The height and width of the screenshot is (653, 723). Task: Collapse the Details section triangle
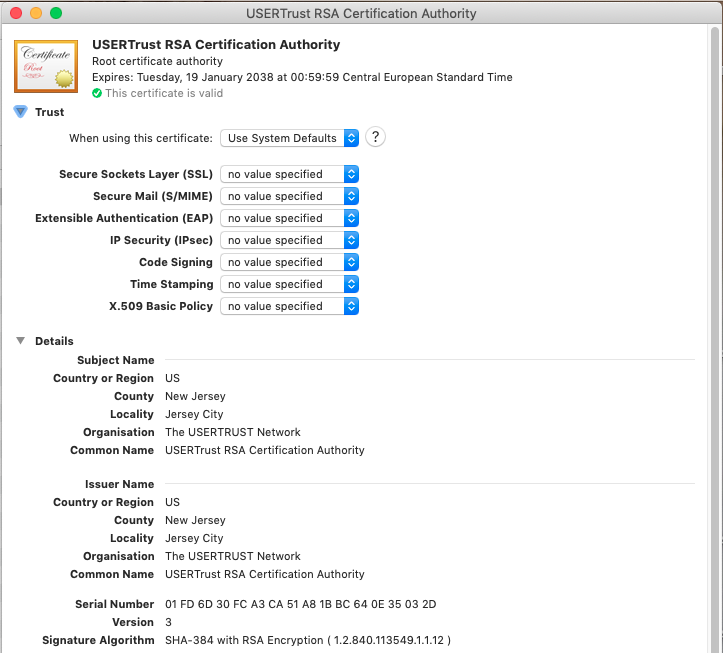[x=20, y=341]
